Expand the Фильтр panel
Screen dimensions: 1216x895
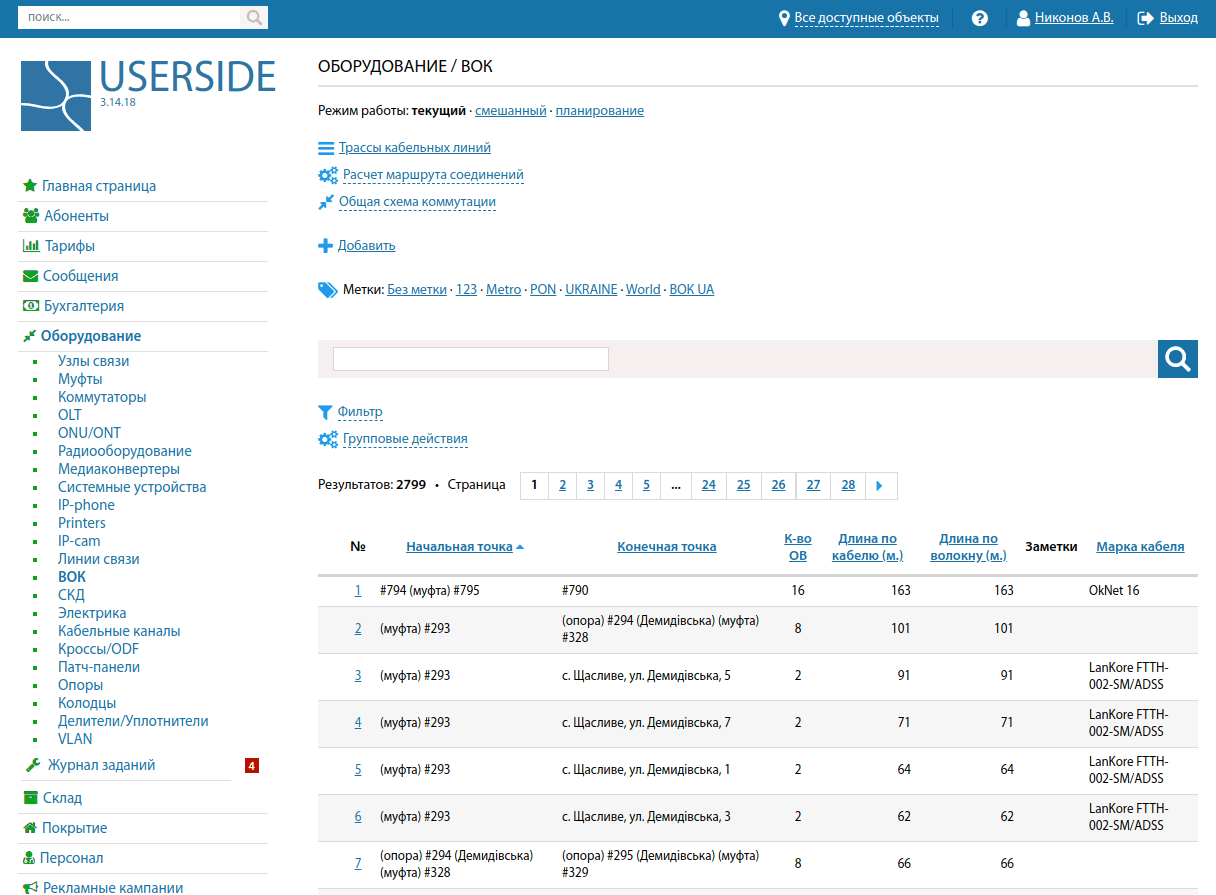[x=359, y=412]
